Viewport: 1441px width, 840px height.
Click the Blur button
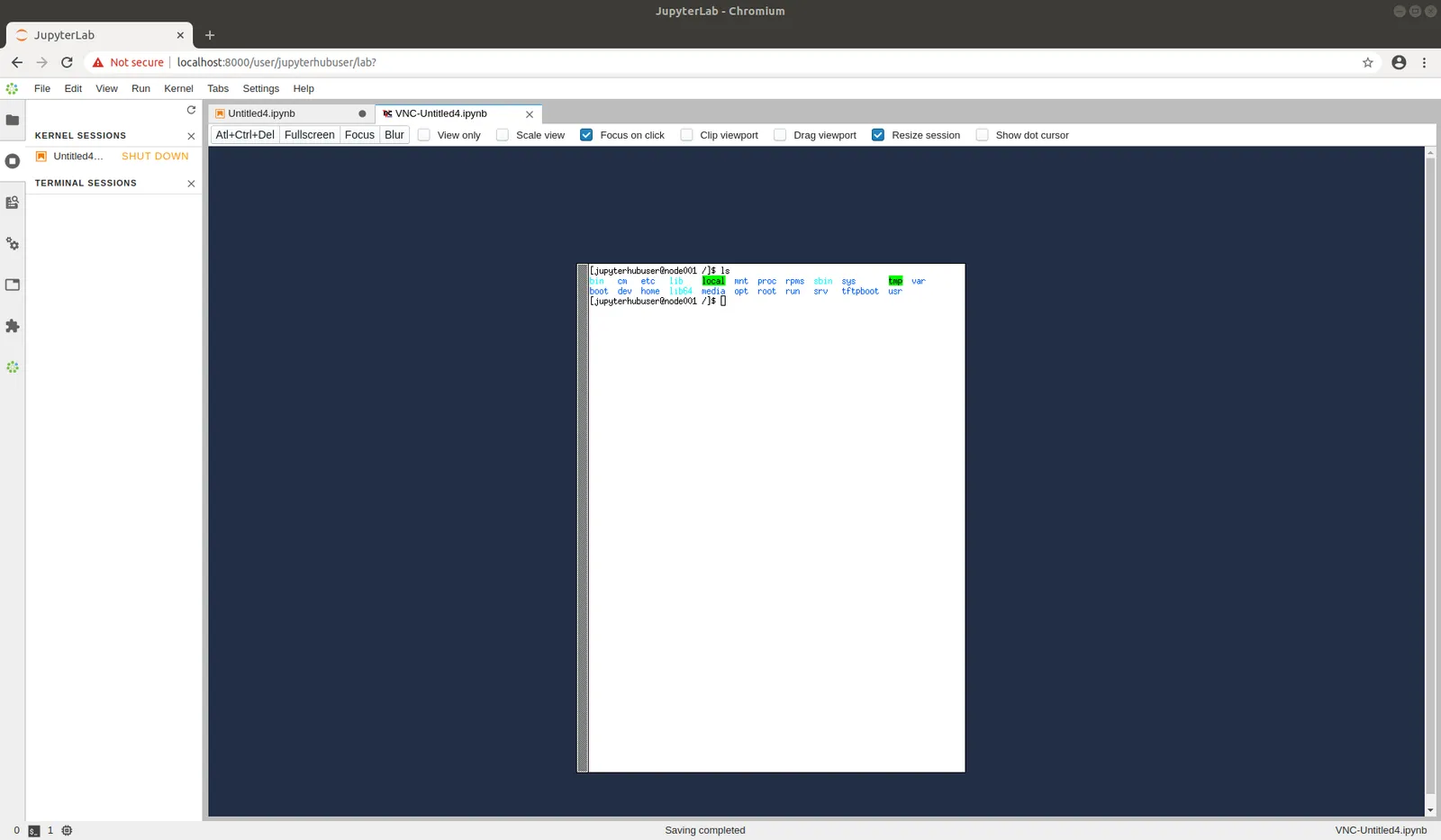pos(394,135)
